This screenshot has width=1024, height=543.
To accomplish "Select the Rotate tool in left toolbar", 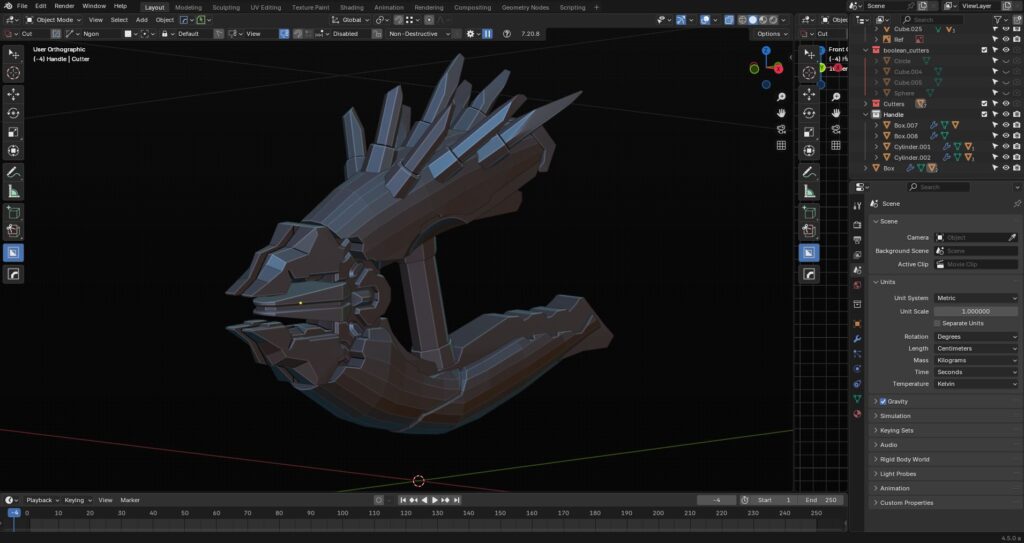I will pyautogui.click(x=14, y=113).
